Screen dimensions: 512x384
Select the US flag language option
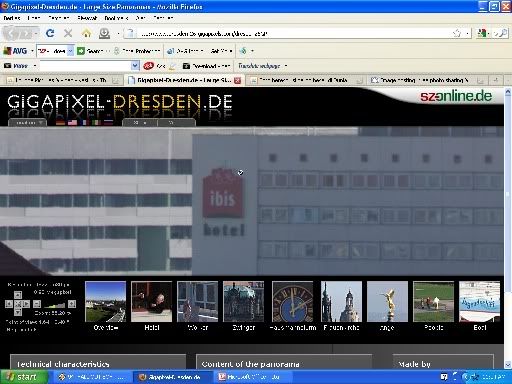[72, 122]
